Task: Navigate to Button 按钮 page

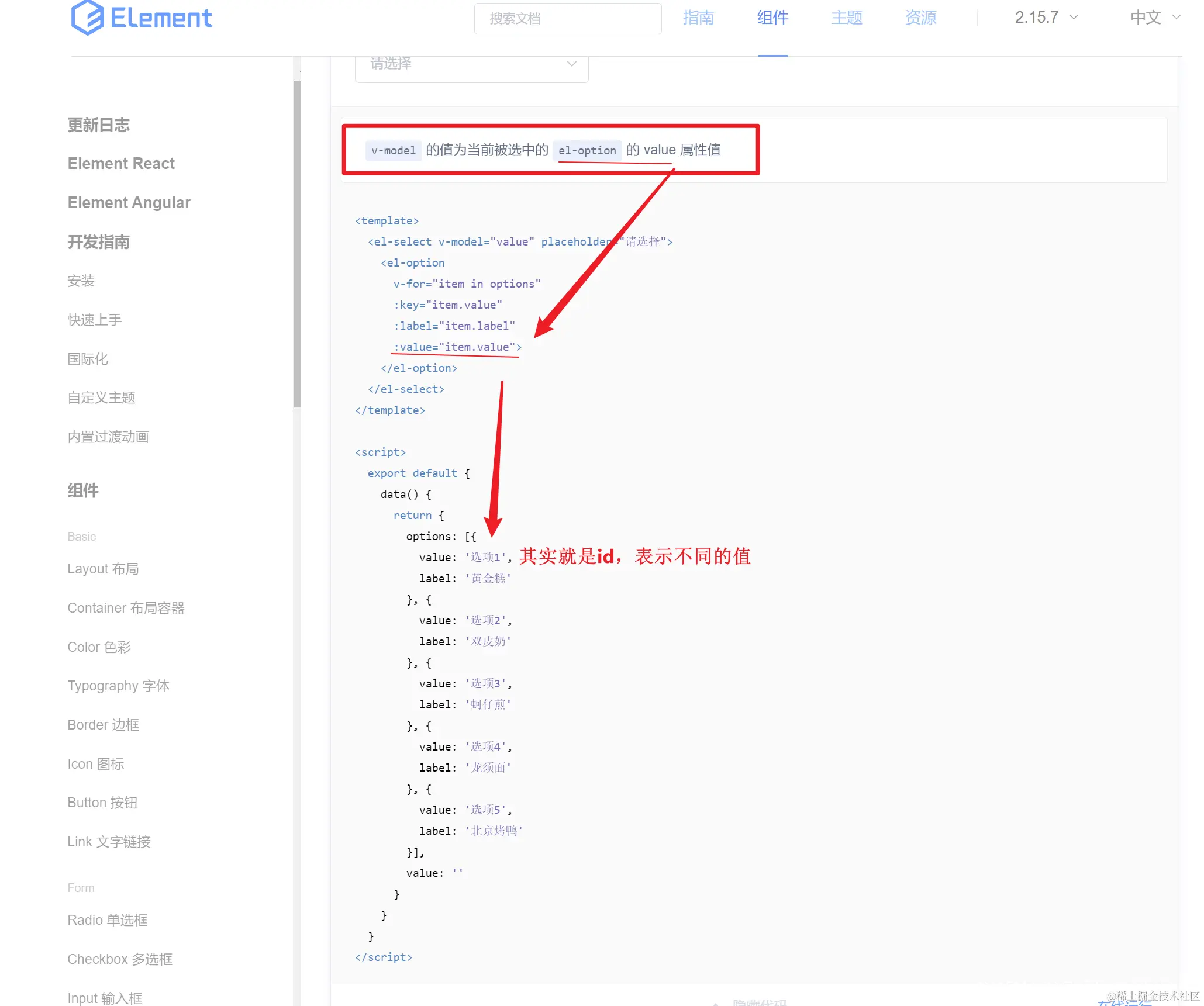Action: [x=102, y=803]
